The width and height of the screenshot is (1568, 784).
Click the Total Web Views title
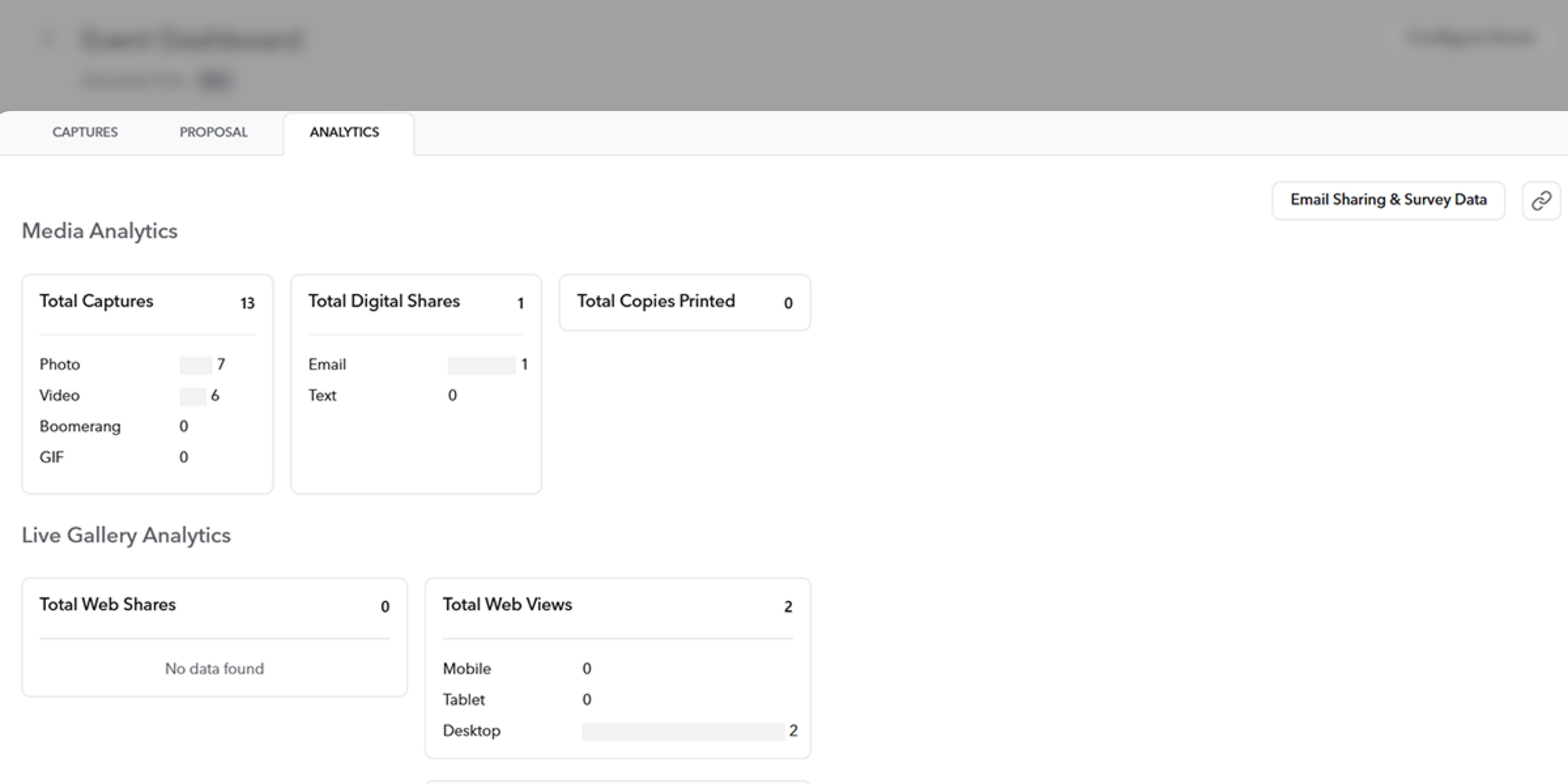point(508,604)
